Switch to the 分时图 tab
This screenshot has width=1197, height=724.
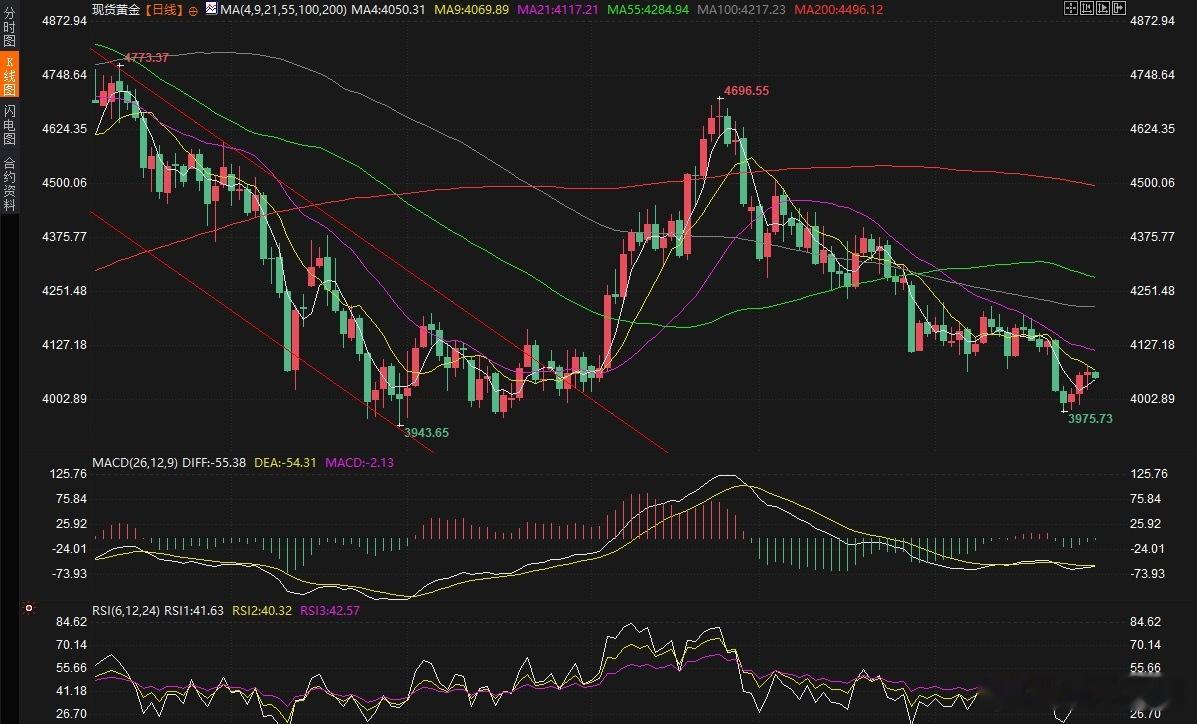(x=9, y=26)
